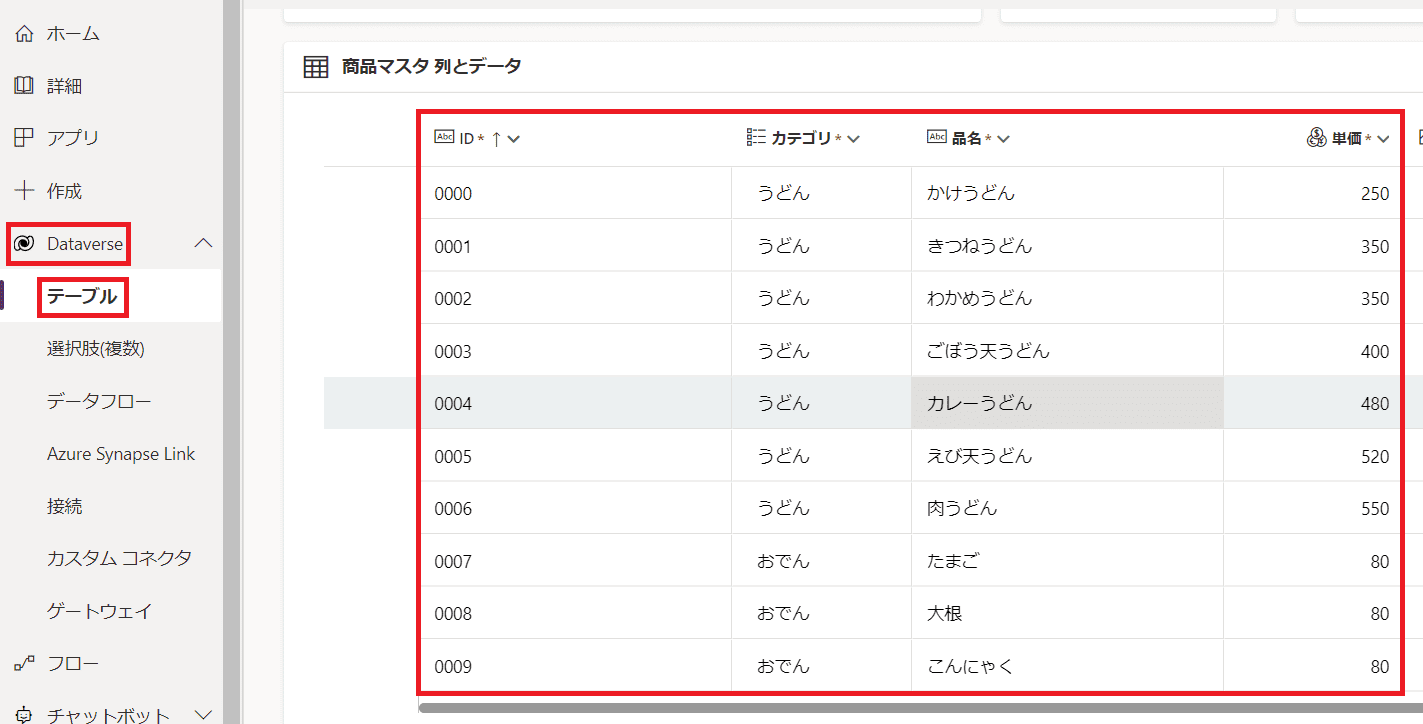Click the ID column header label
Screen dimensions: 1423x724
click(x=466, y=139)
